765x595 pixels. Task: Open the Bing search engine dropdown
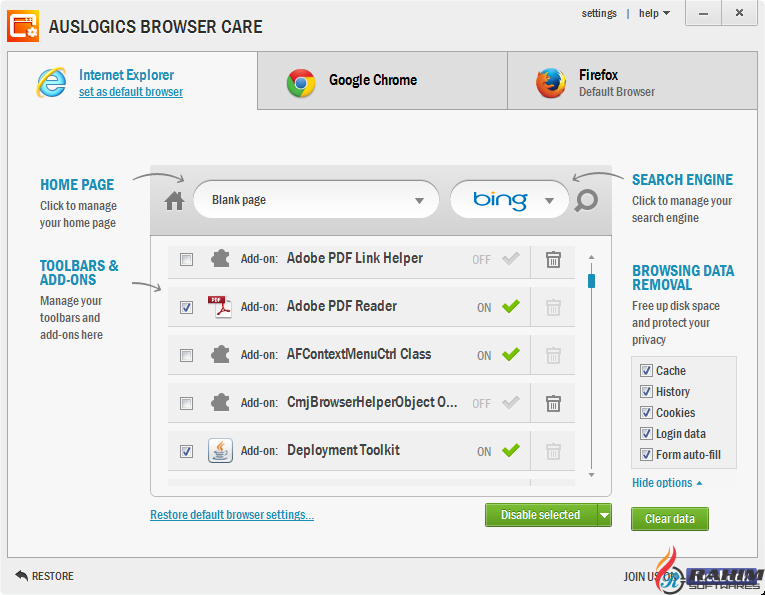coord(509,200)
